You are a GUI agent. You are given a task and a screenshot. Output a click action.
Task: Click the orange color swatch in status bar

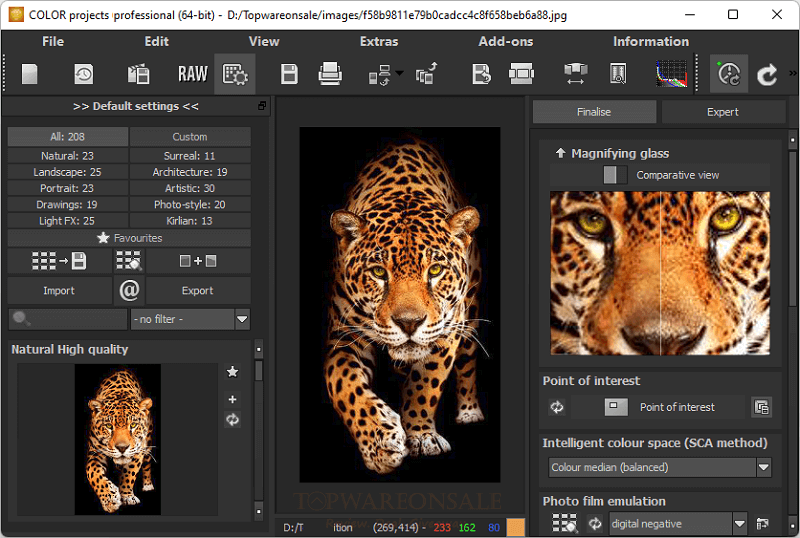515,527
